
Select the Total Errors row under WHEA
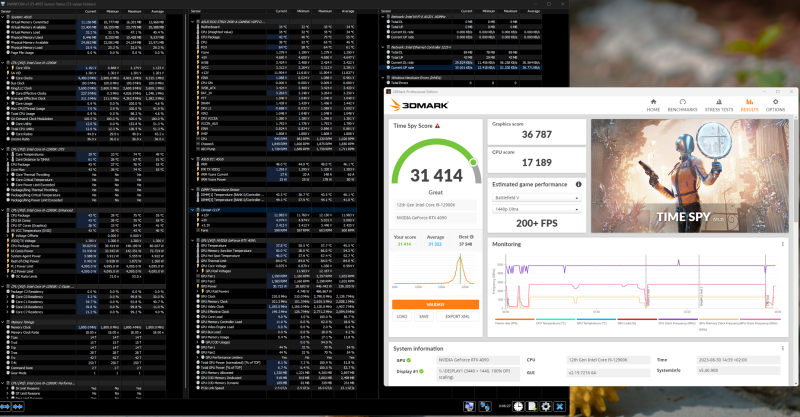click(460, 83)
